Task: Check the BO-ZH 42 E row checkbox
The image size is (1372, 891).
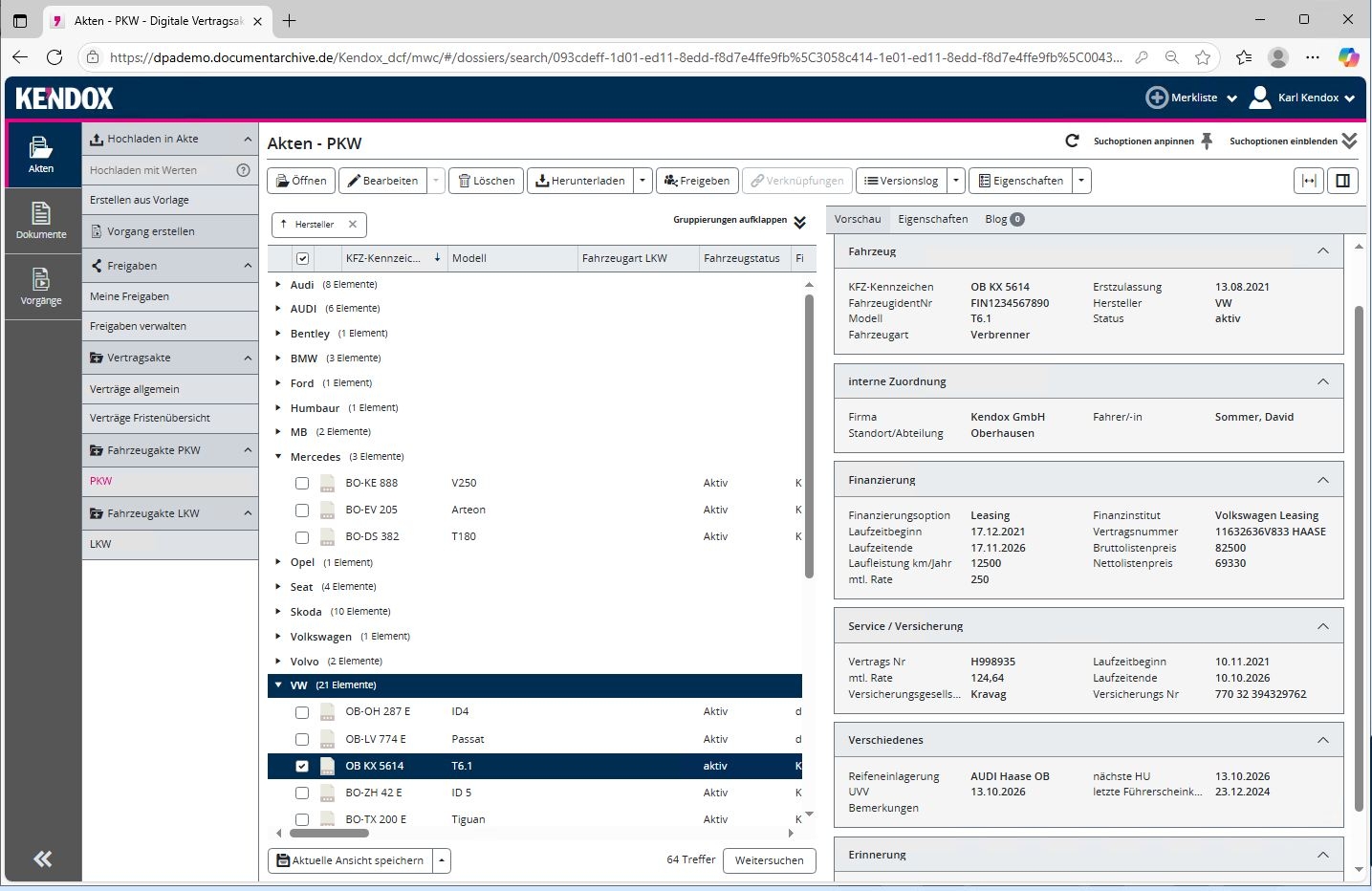Action: coord(302,793)
